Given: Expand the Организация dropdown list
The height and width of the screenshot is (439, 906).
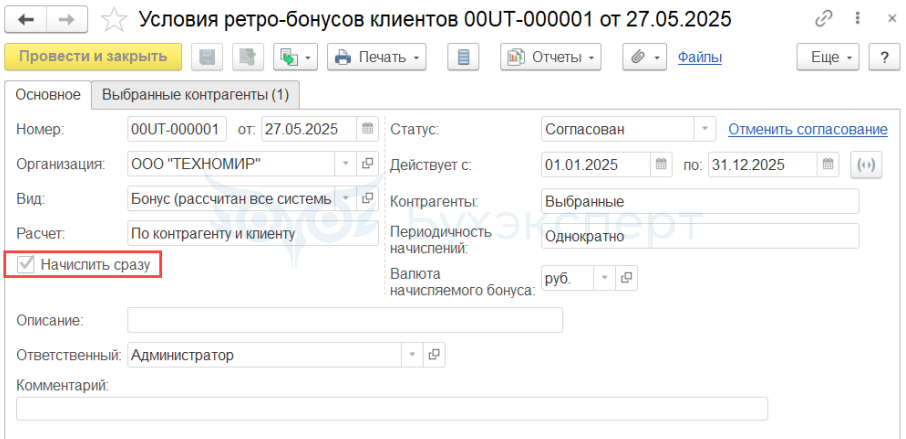Looking at the screenshot, I should click(x=346, y=163).
